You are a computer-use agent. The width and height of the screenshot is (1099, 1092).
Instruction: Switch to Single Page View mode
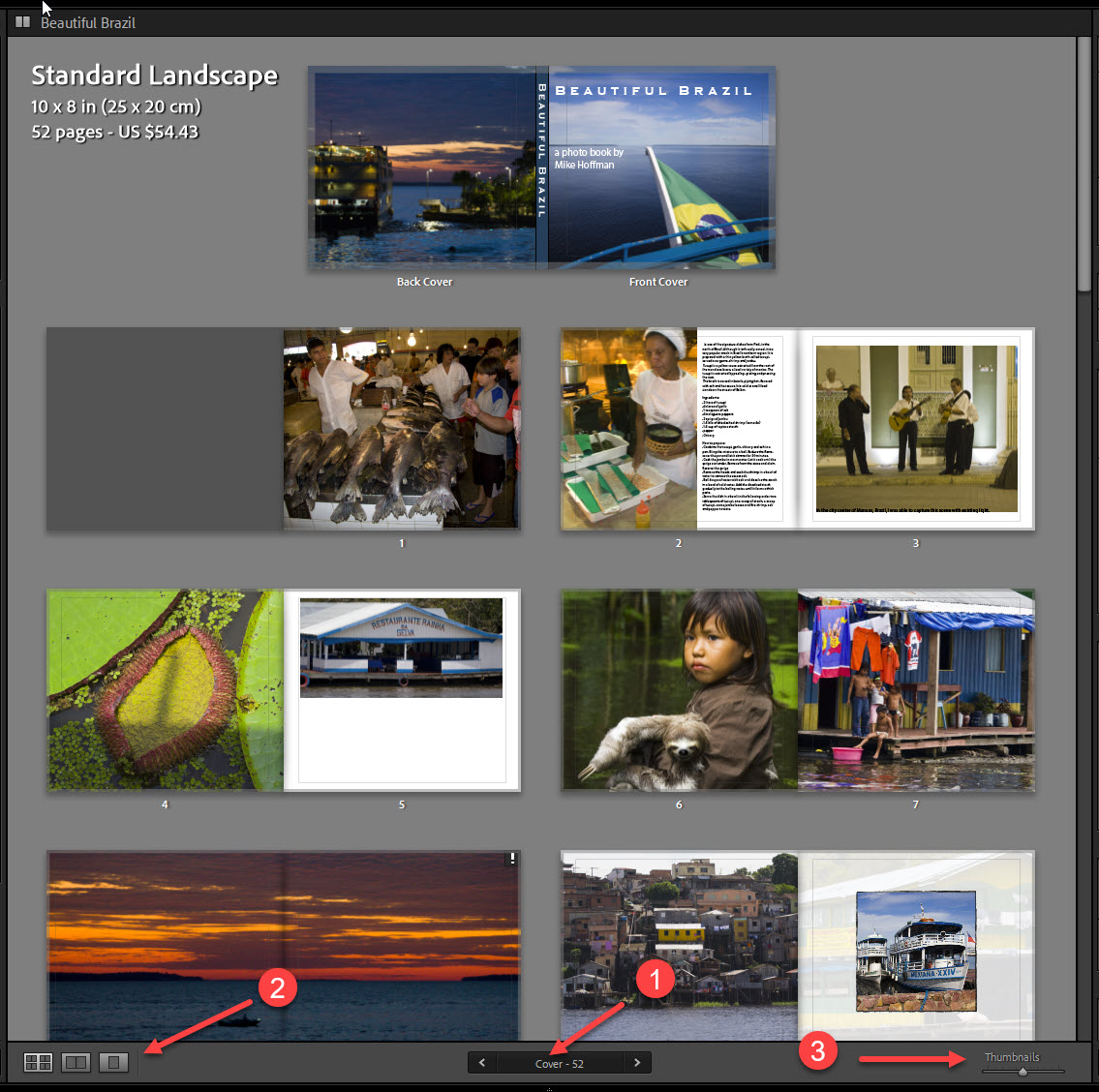click(x=113, y=1062)
